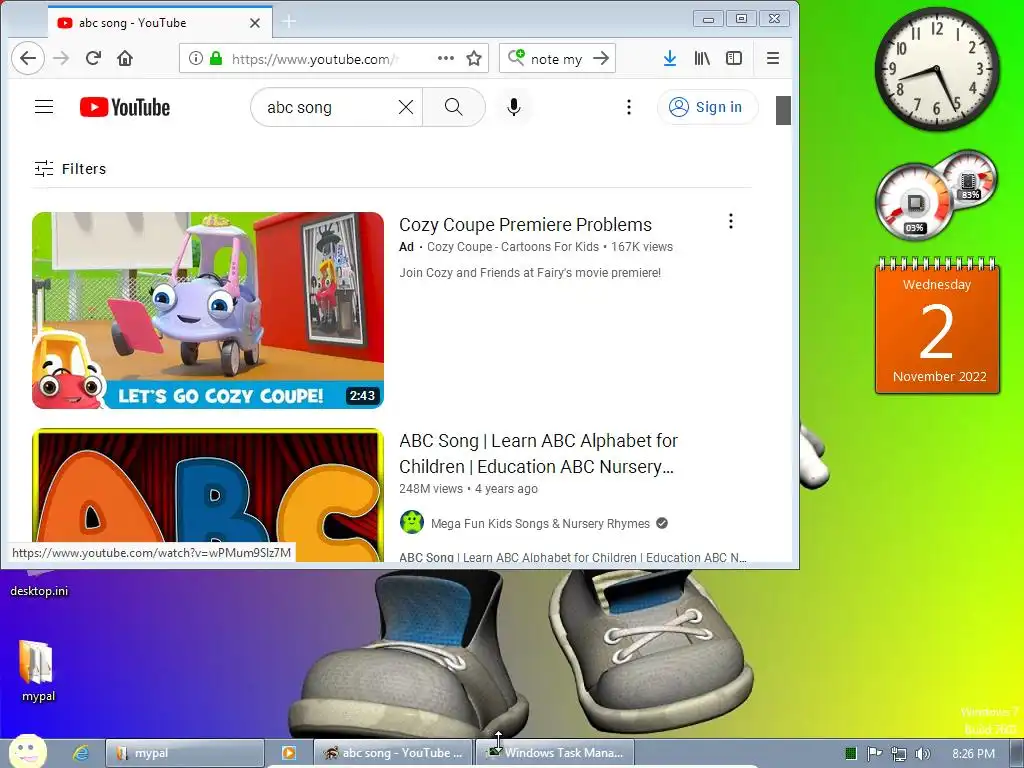
Task: Open ABC Song Learn ABC Alphabet title
Action: click(x=539, y=454)
